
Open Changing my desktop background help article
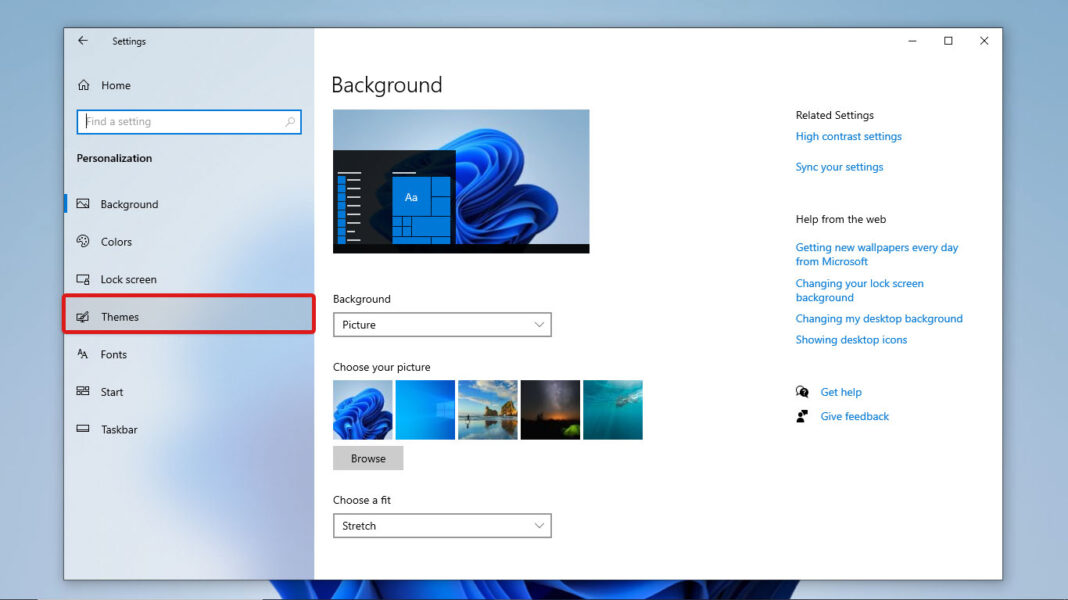tap(879, 318)
